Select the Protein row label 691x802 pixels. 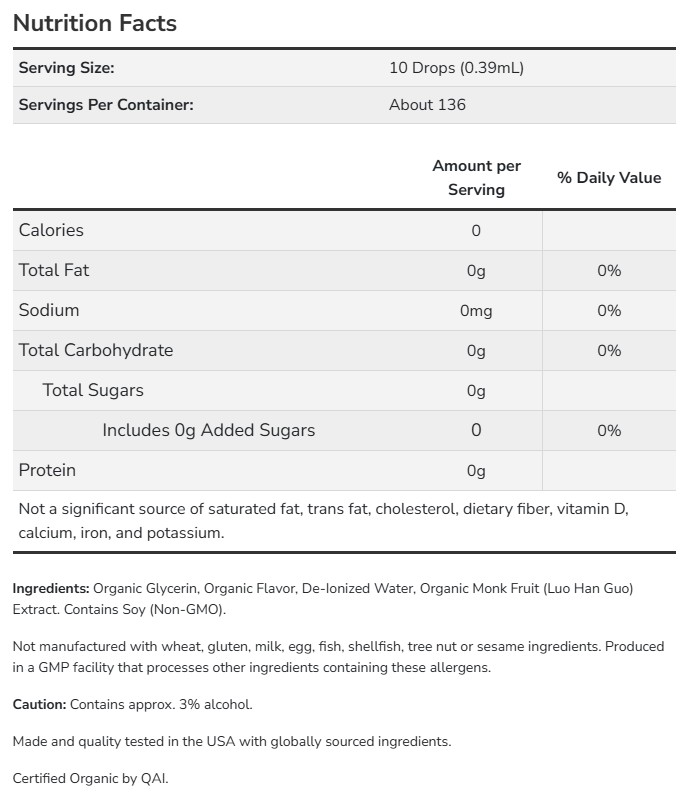click(47, 470)
